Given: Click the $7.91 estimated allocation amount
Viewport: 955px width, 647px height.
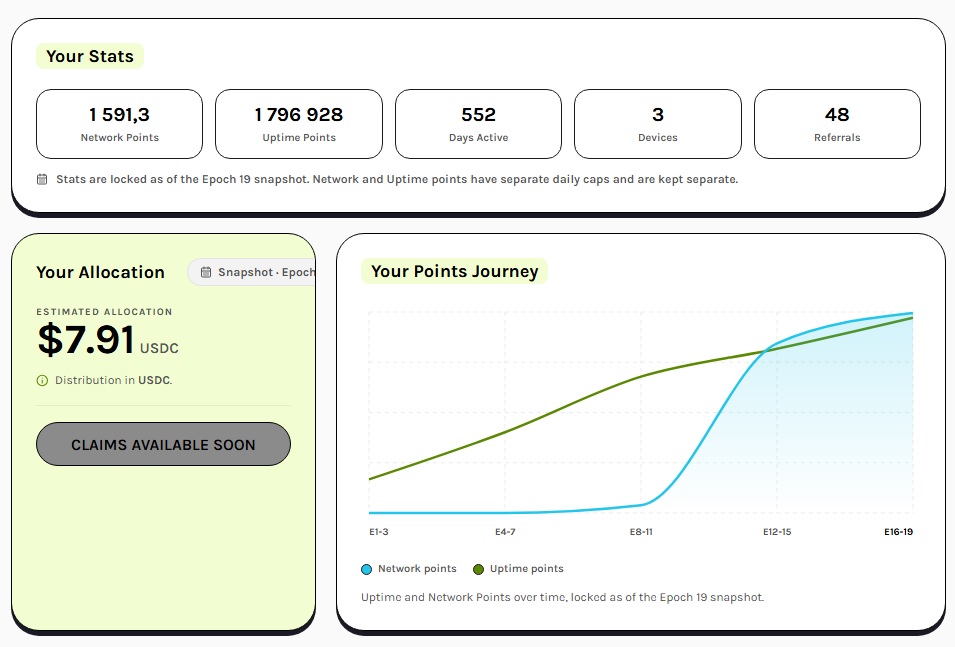Looking at the screenshot, I should (86, 339).
